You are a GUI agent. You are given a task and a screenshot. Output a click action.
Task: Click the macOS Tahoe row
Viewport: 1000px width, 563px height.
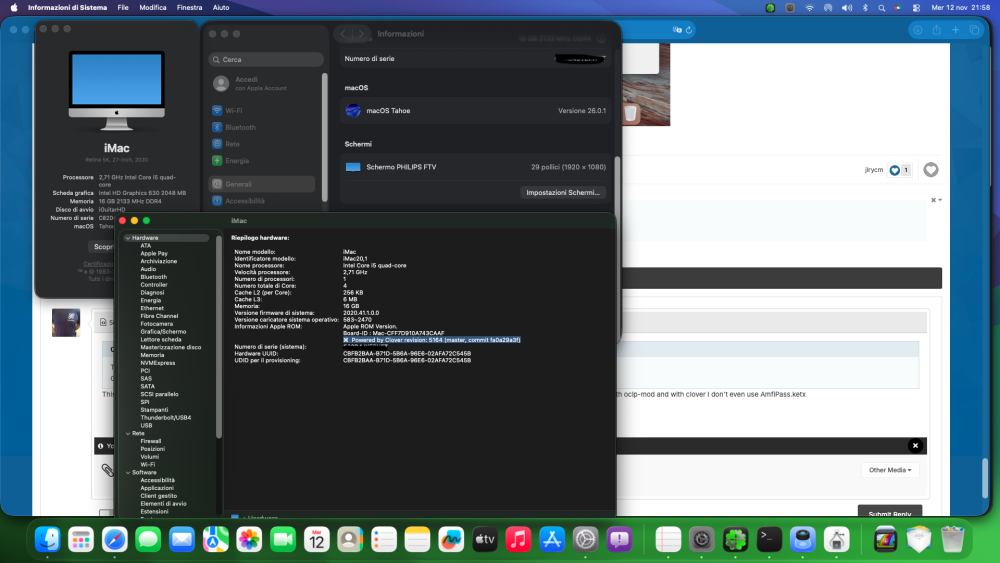click(475, 110)
